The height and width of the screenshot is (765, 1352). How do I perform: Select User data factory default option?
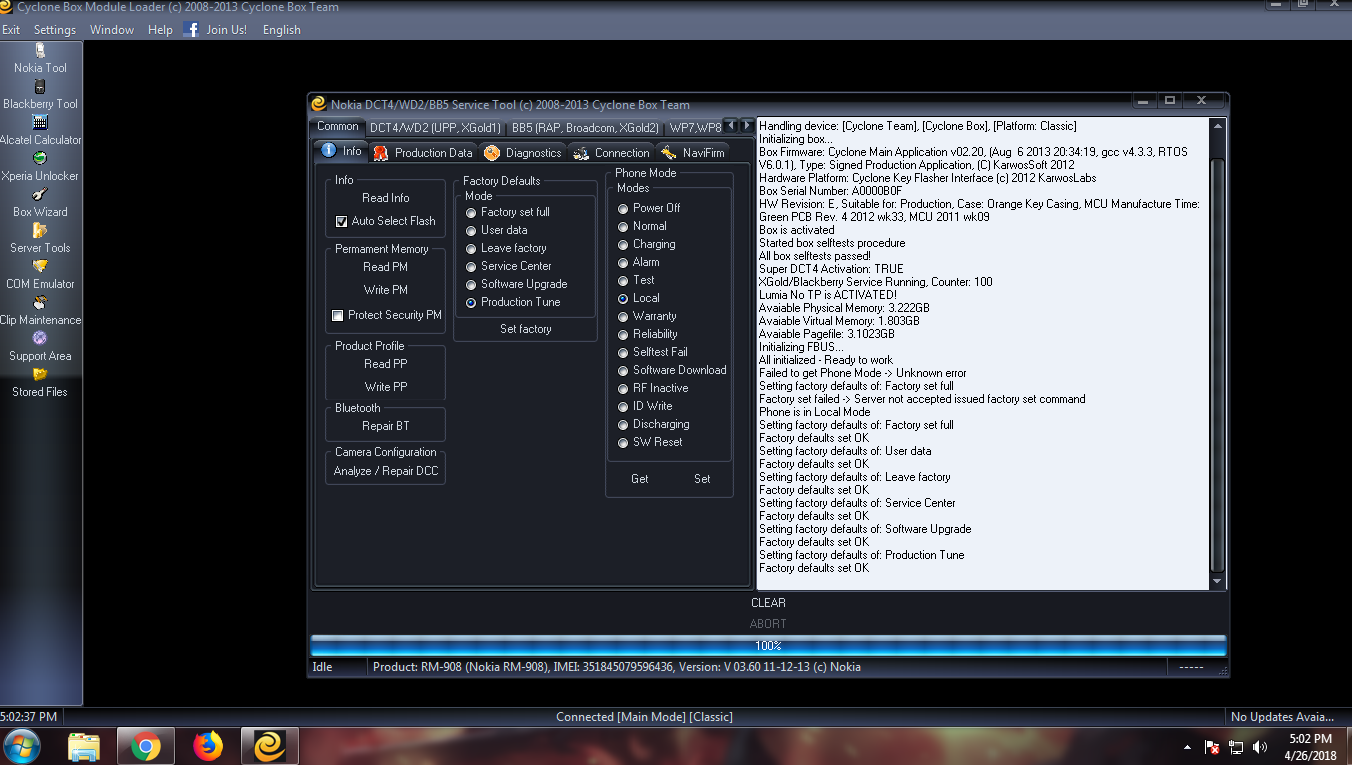click(x=471, y=230)
